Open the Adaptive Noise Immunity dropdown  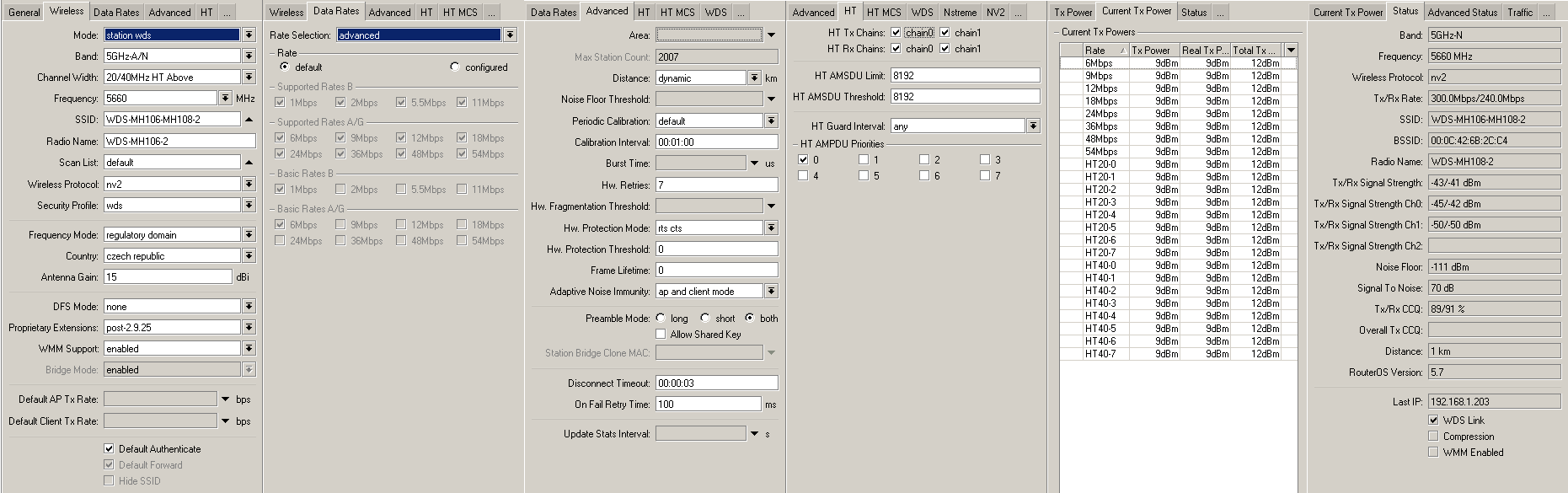pos(771,291)
